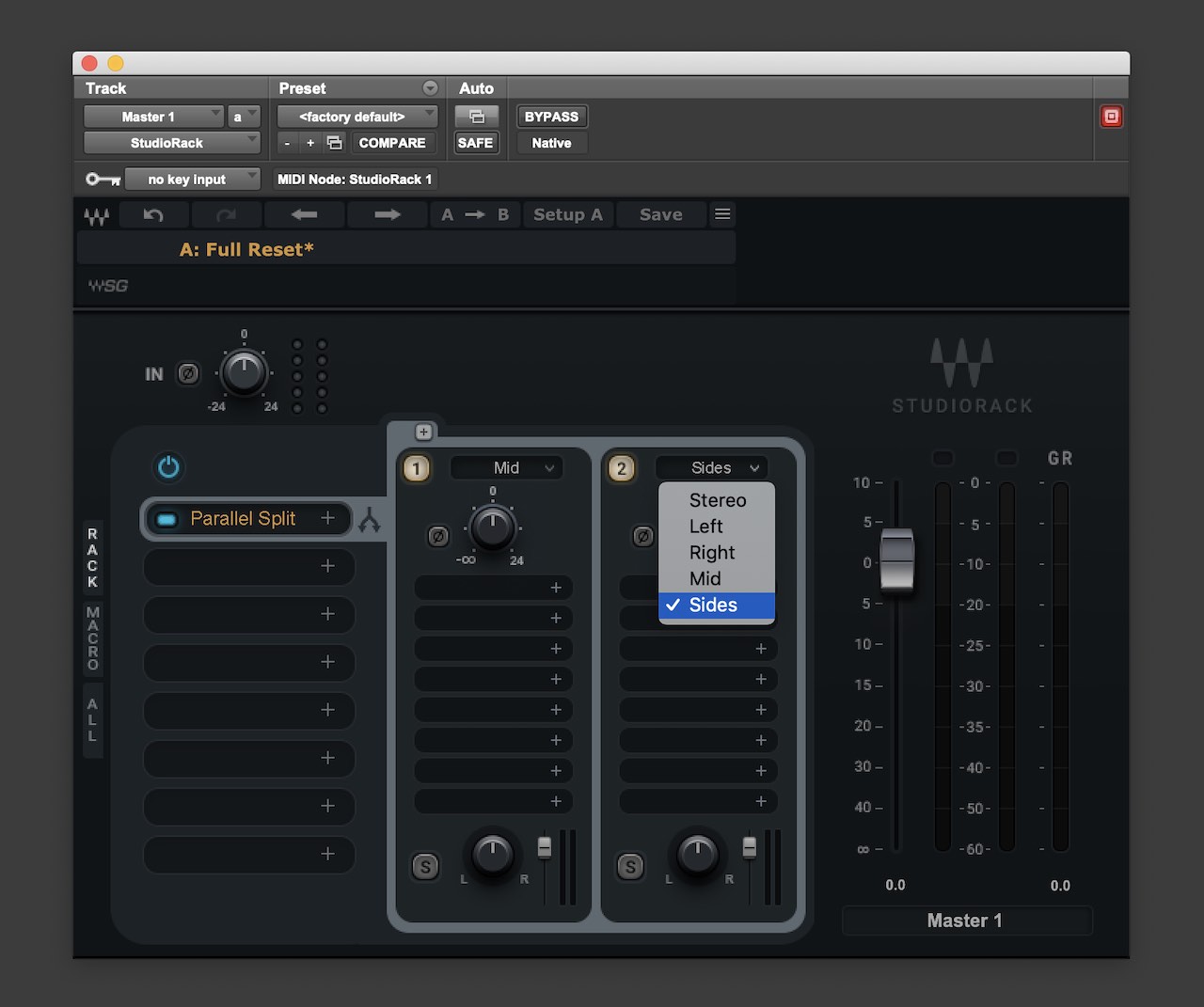The width and height of the screenshot is (1204, 1007).
Task: Open the Master 1 track selector
Action: point(153,117)
